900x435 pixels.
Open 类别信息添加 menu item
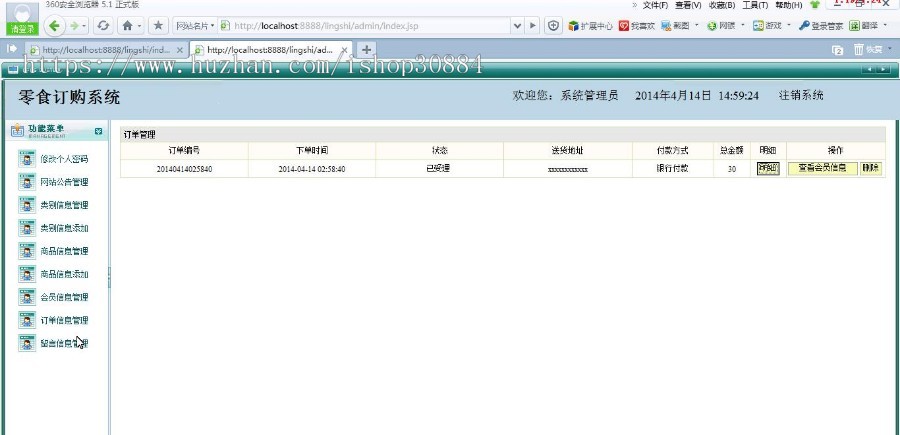click(64, 228)
